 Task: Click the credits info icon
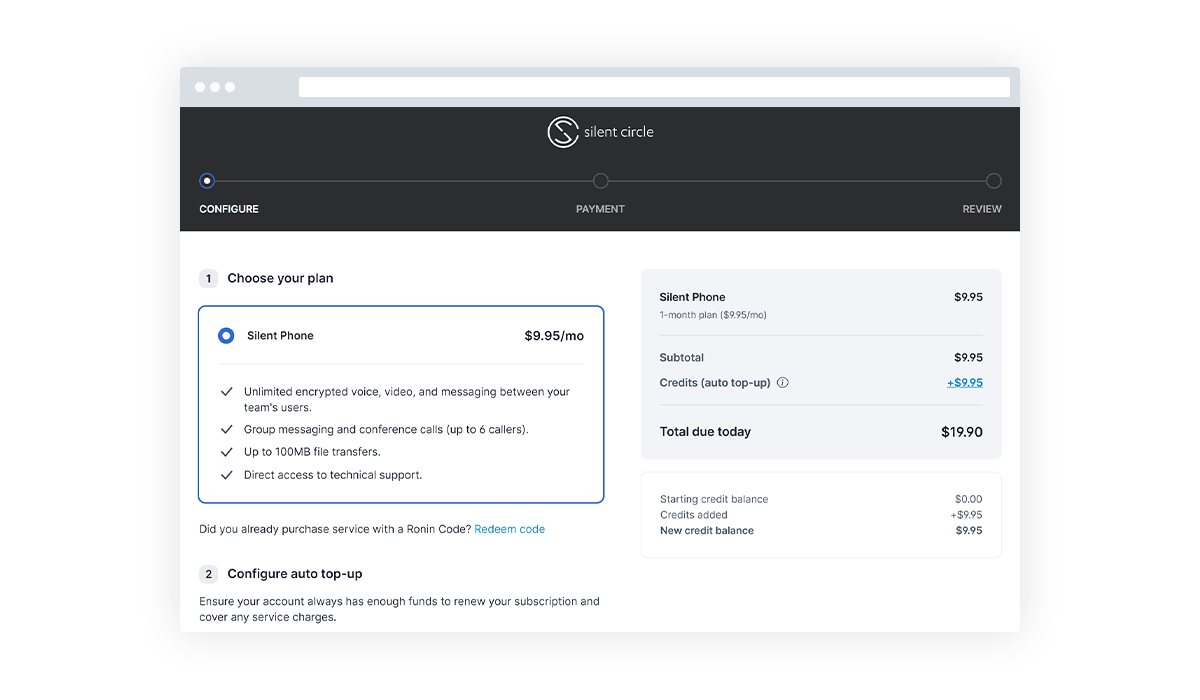click(783, 383)
